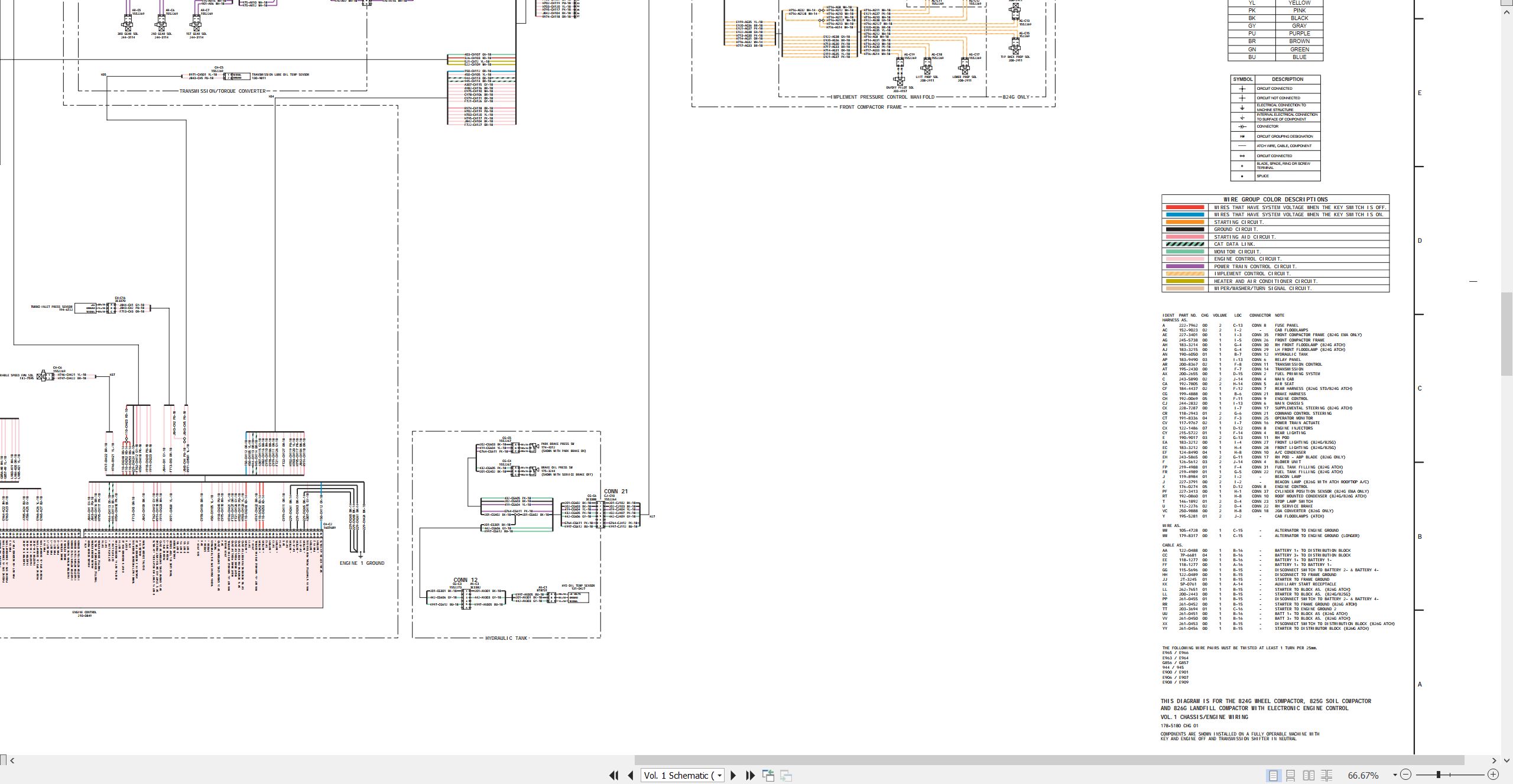Image resolution: width=1513 pixels, height=784 pixels.
Task: Click the ENGINE CONTROL circuit legend text
Action: [x=1248, y=259]
